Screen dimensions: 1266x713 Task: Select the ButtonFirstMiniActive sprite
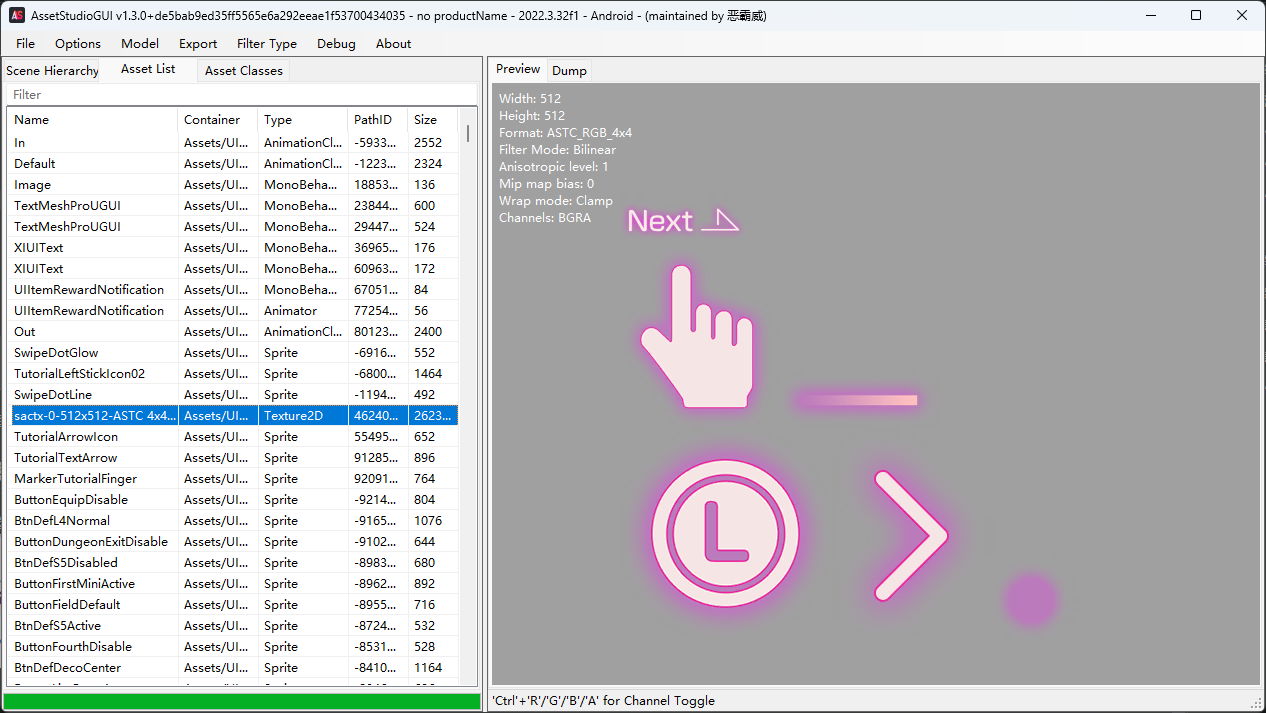tap(235, 584)
